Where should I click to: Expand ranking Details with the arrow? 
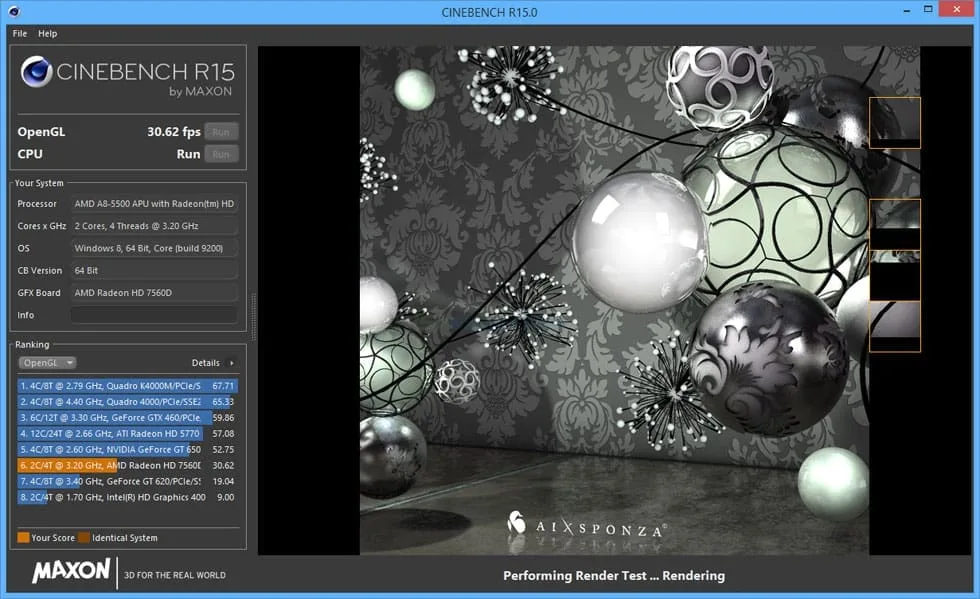coord(232,363)
